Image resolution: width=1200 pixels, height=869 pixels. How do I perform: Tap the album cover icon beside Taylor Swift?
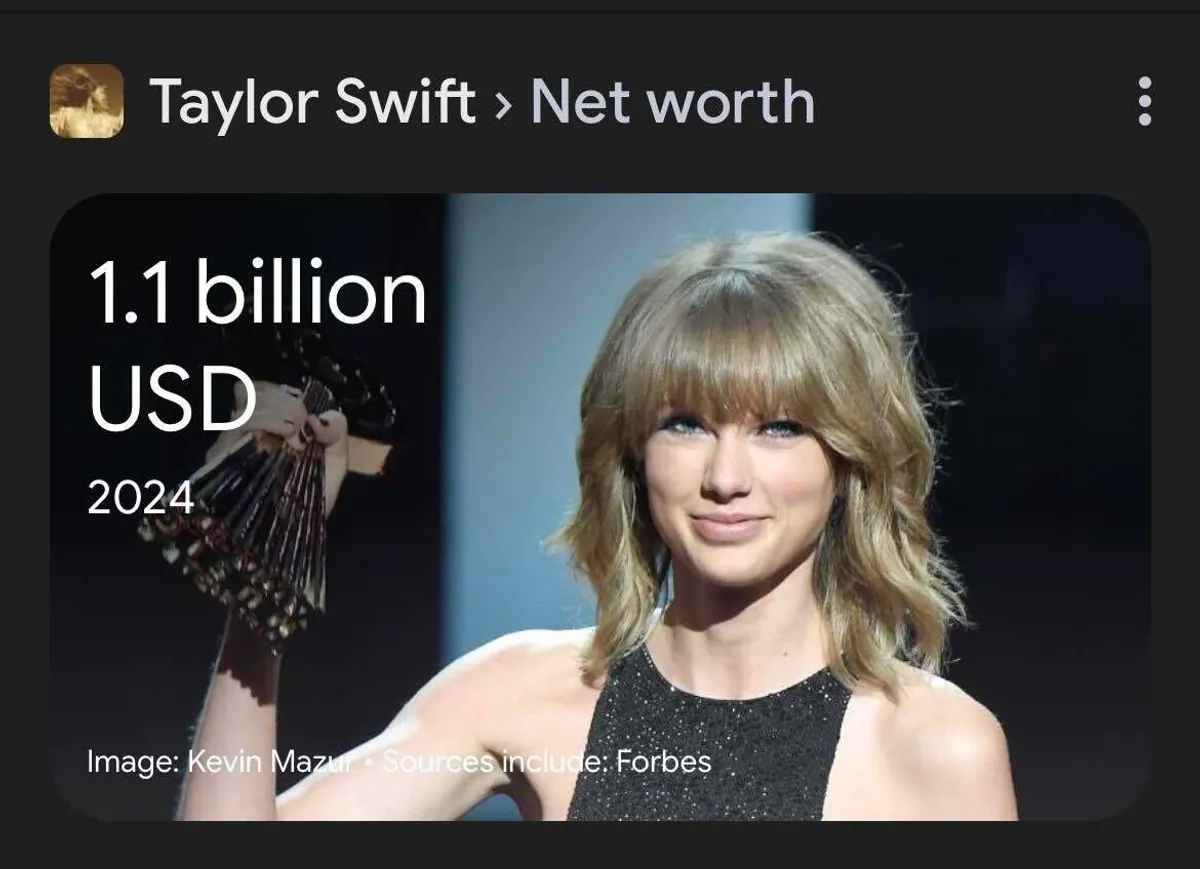pos(87,101)
